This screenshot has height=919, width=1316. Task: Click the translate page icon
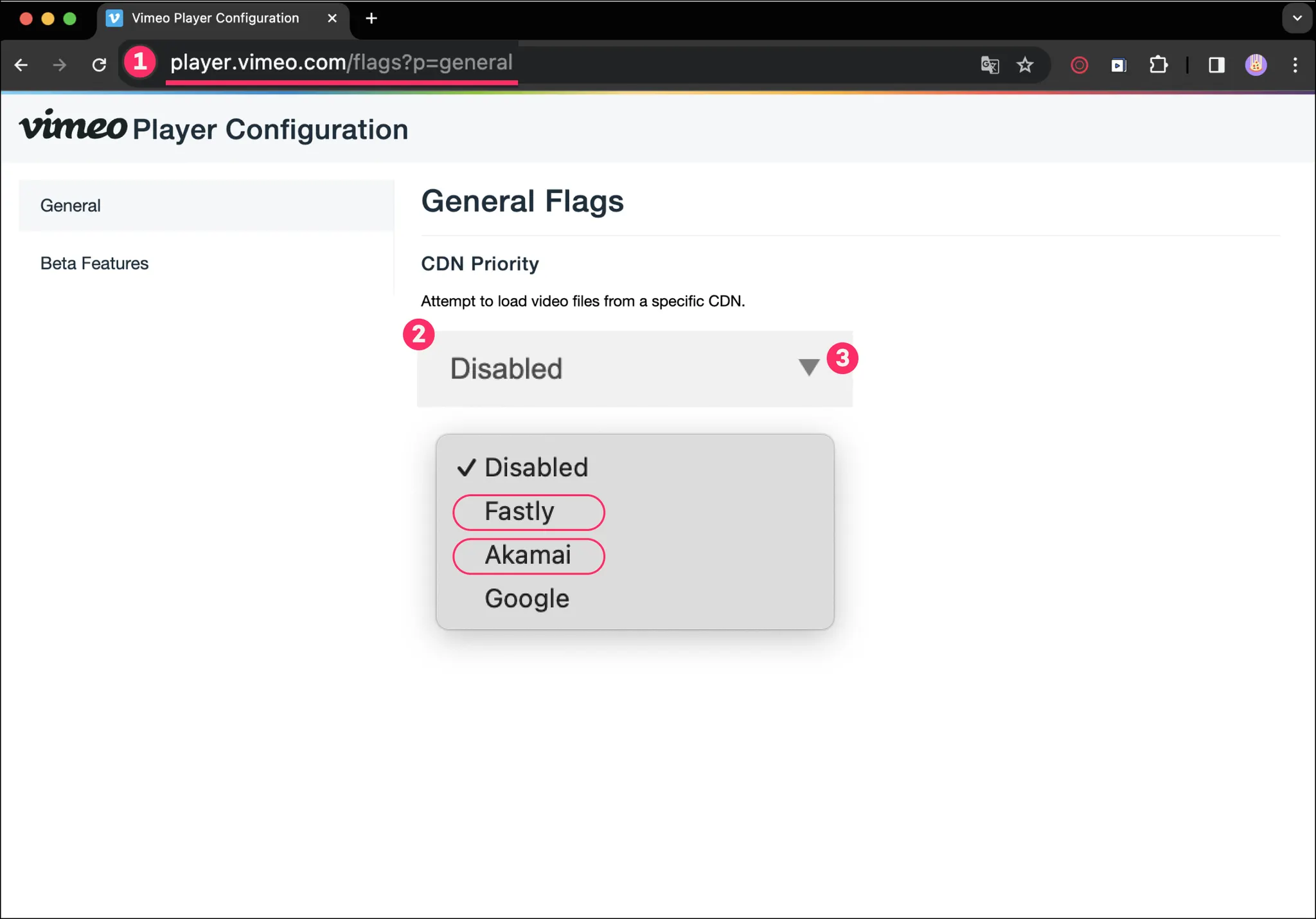[990, 65]
